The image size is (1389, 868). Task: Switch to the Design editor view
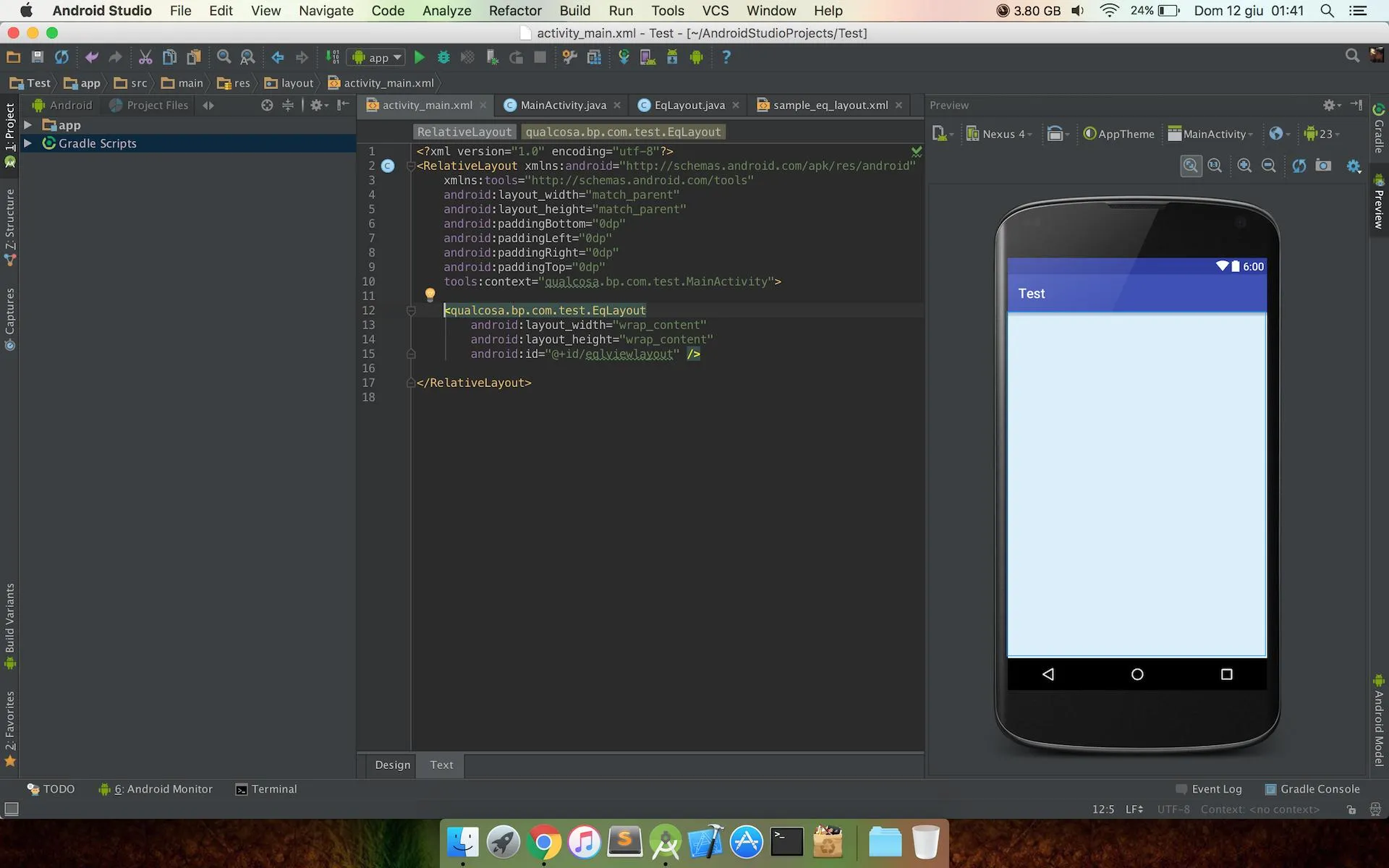(x=392, y=765)
